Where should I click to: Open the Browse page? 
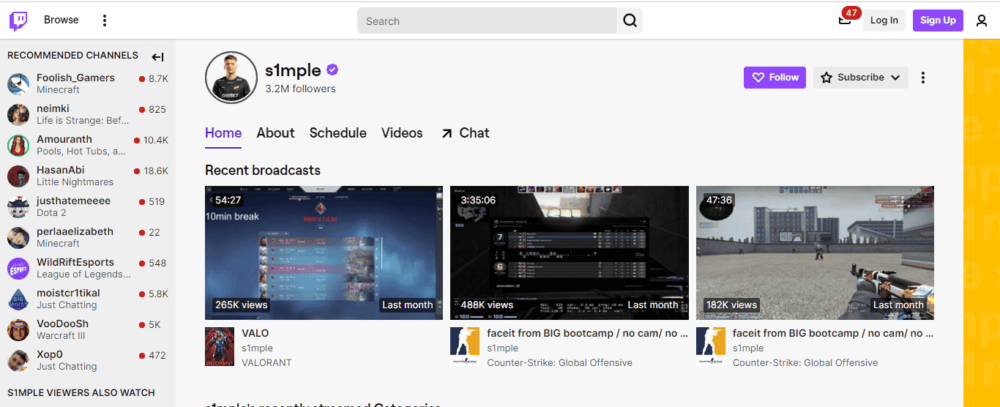(61, 20)
